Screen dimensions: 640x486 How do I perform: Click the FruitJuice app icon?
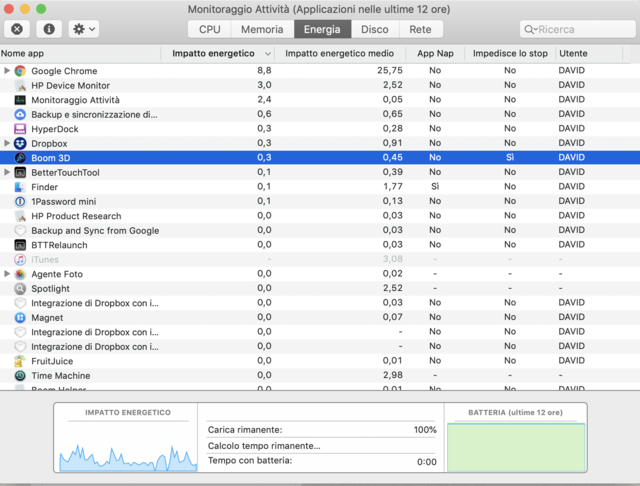[x=20, y=361]
